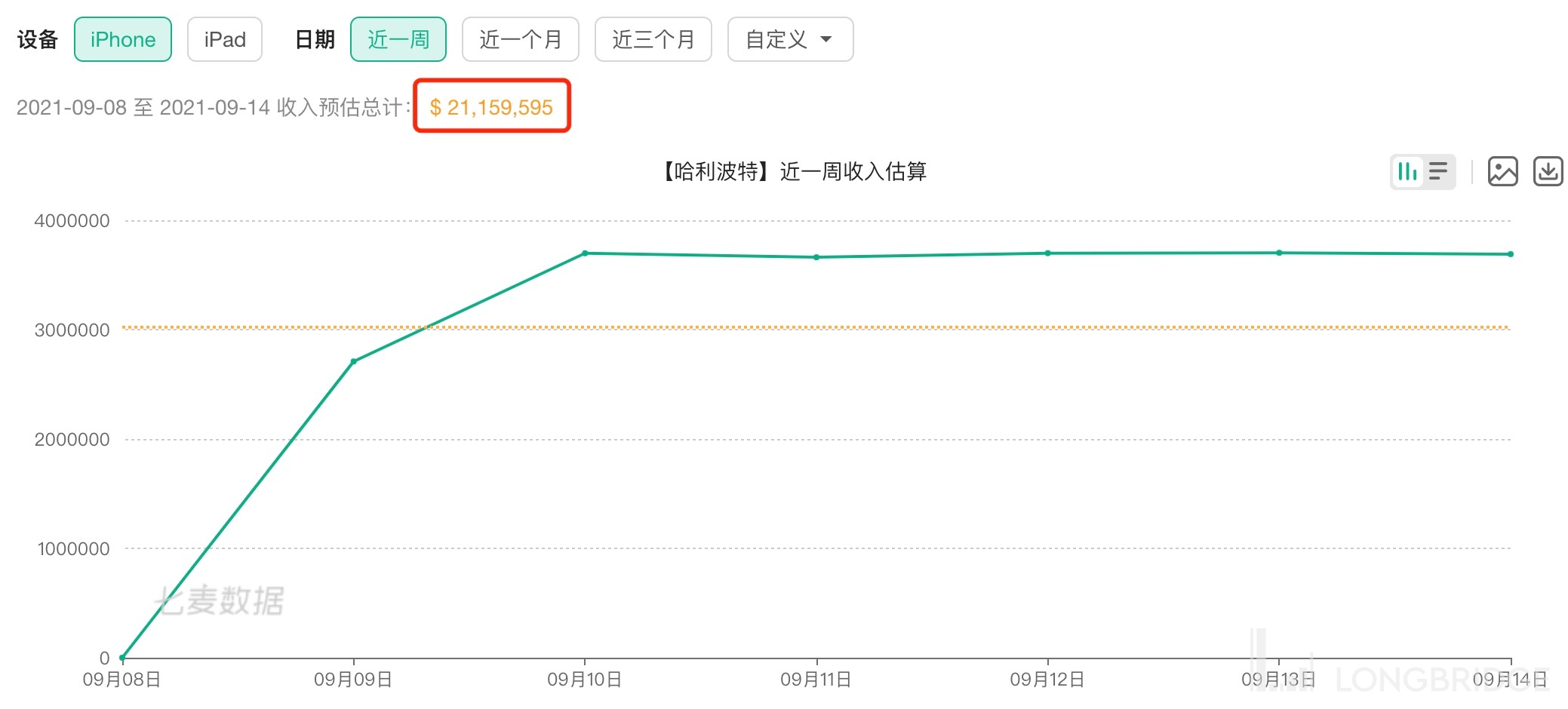
Task: Select the 近一周 date range
Action: 398,39
